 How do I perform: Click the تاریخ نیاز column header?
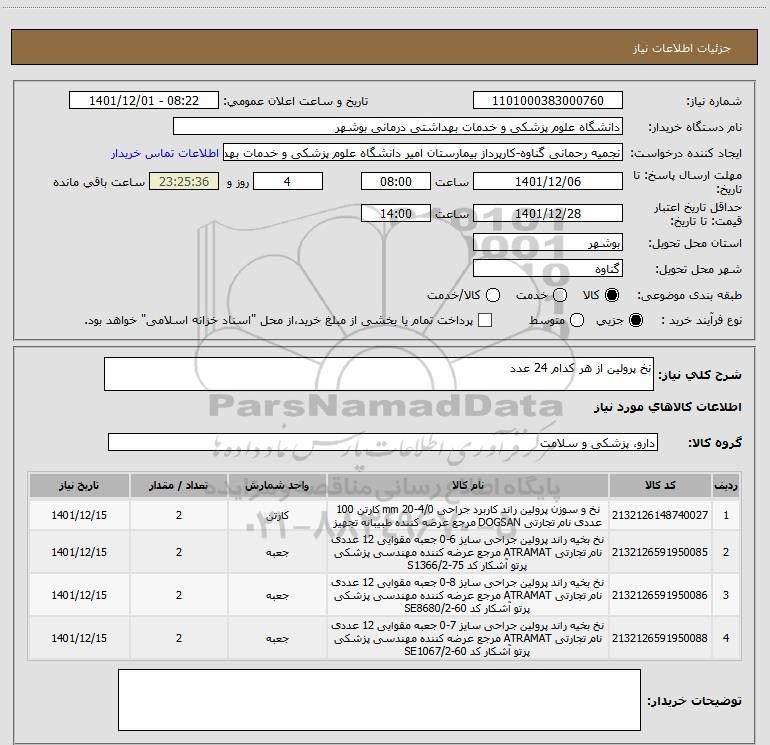79,486
